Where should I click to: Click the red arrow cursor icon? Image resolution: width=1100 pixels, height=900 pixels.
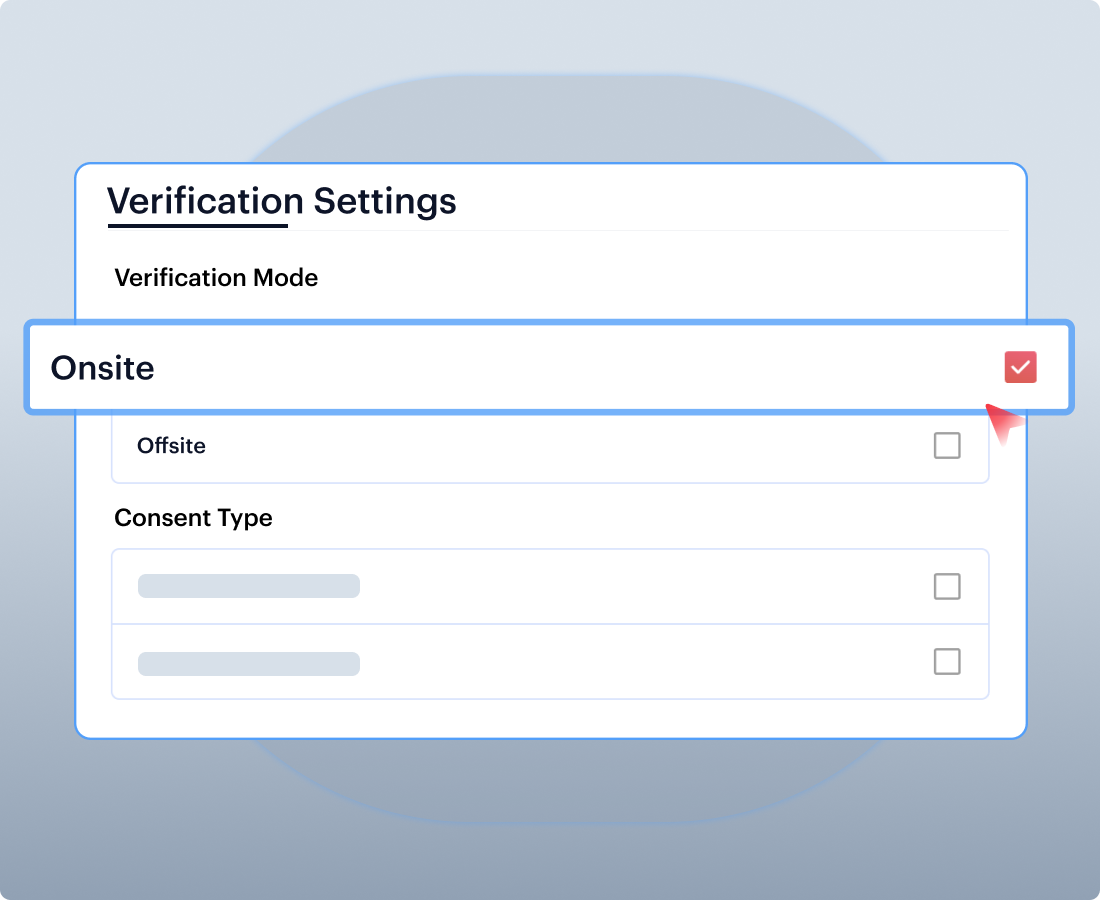pos(1005,422)
